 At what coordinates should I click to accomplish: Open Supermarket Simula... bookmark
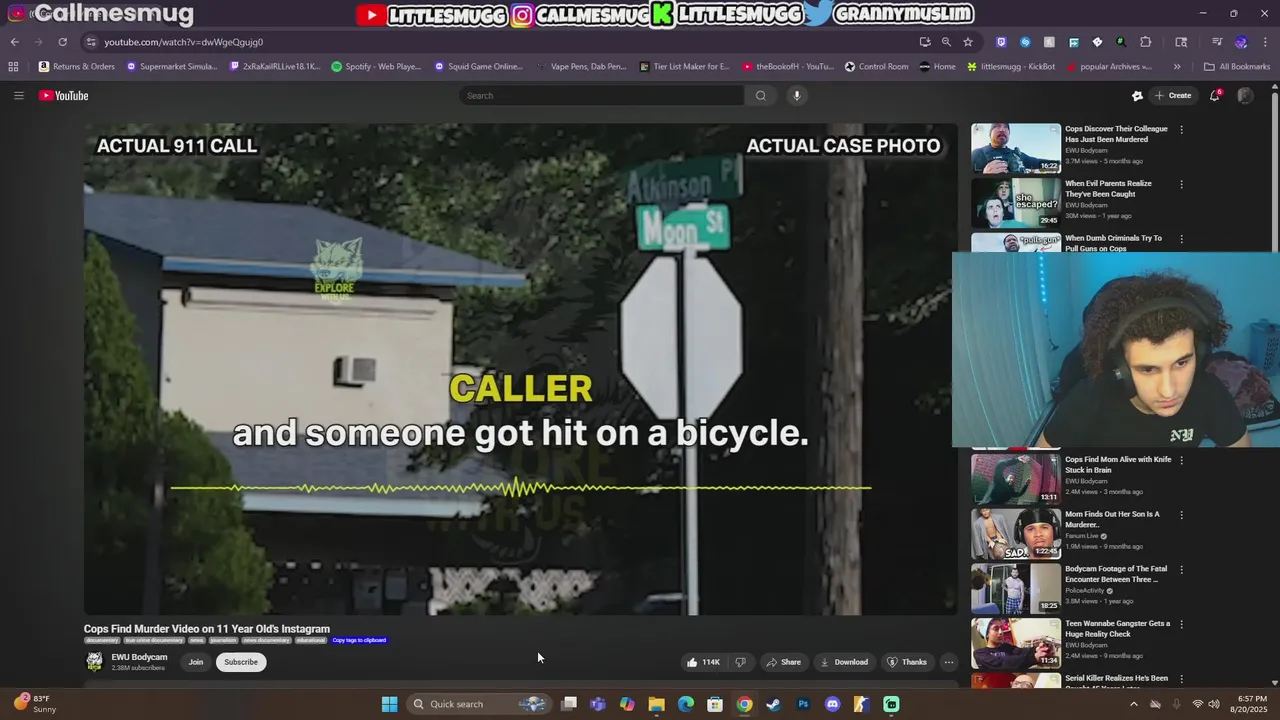pyautogui.click(x=172, y=67)
